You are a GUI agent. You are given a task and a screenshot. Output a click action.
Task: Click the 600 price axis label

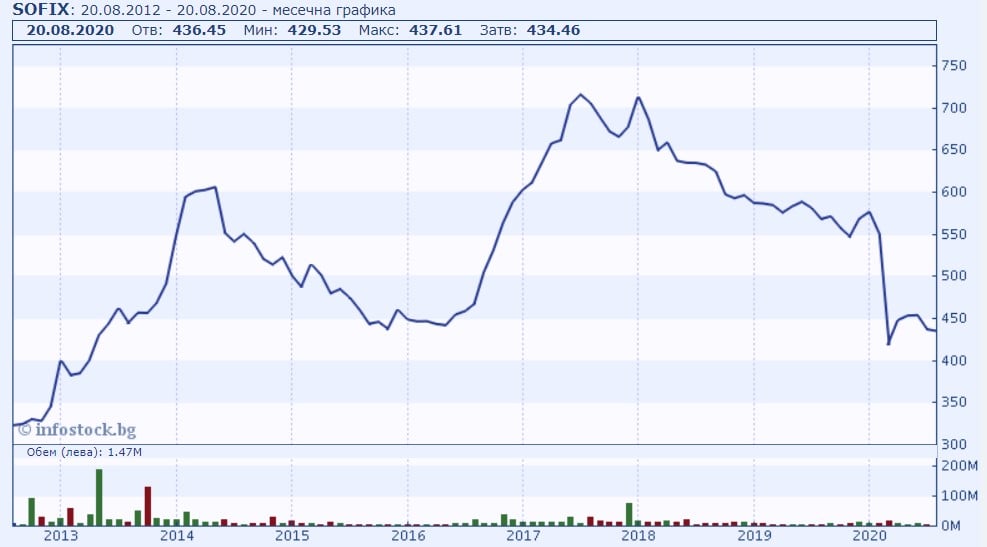point(954,192)
